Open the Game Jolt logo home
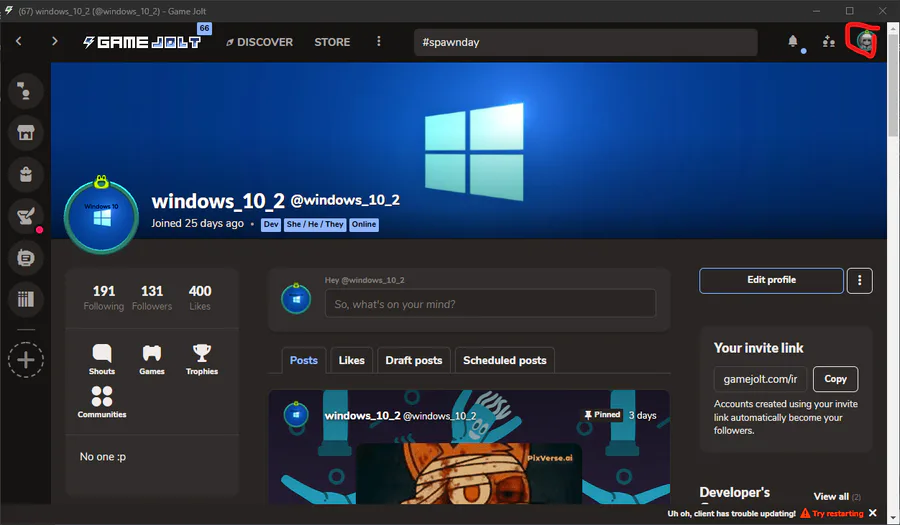The height and width of the screenshot is (525, 900). 142,42
